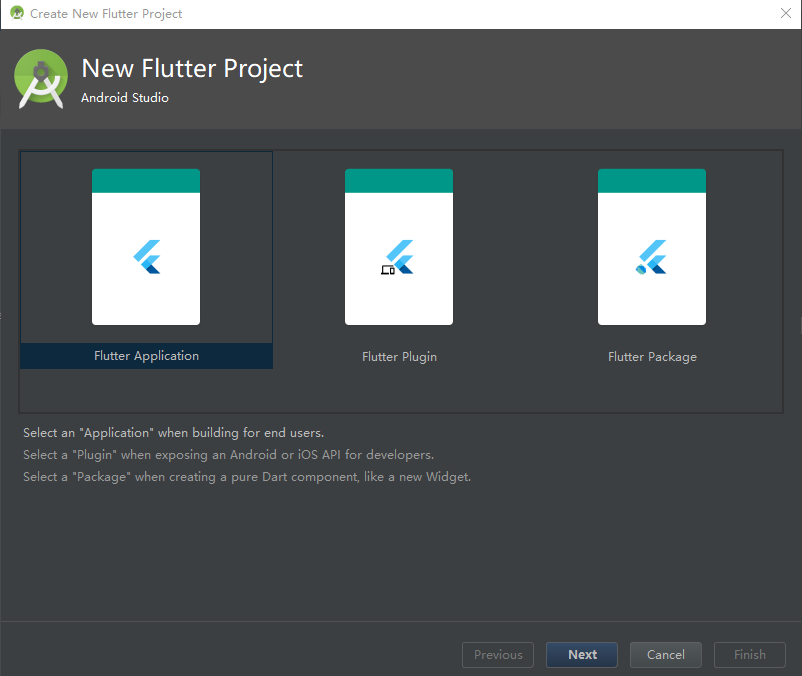Screen dimensions: 802x676
Task: Click the 'Select a "Plugin"' hint line
Action: click(x=228, y=455)
